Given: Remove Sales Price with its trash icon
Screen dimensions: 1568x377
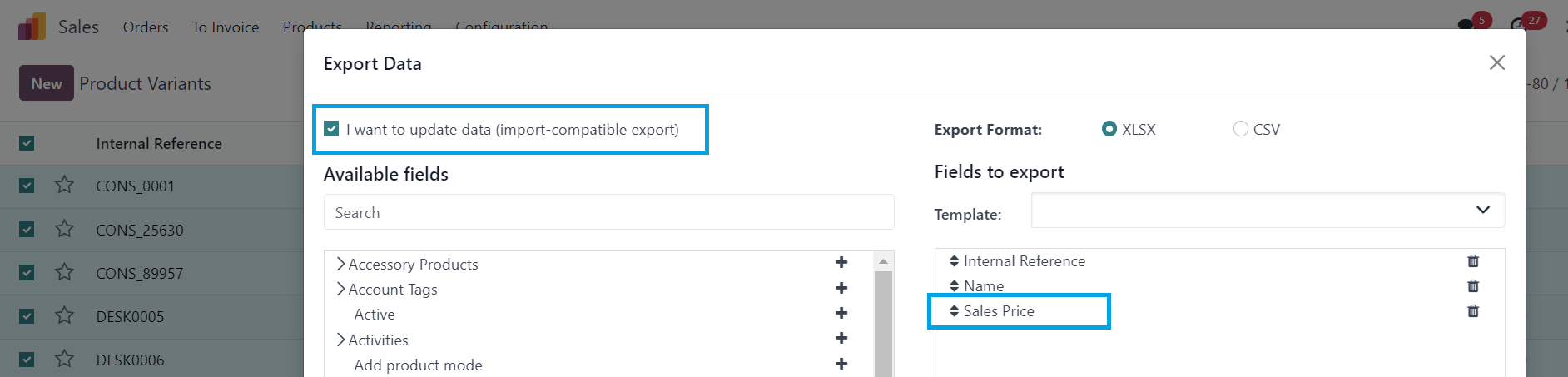Looking at the screenshot, I should coord(1473,311).
